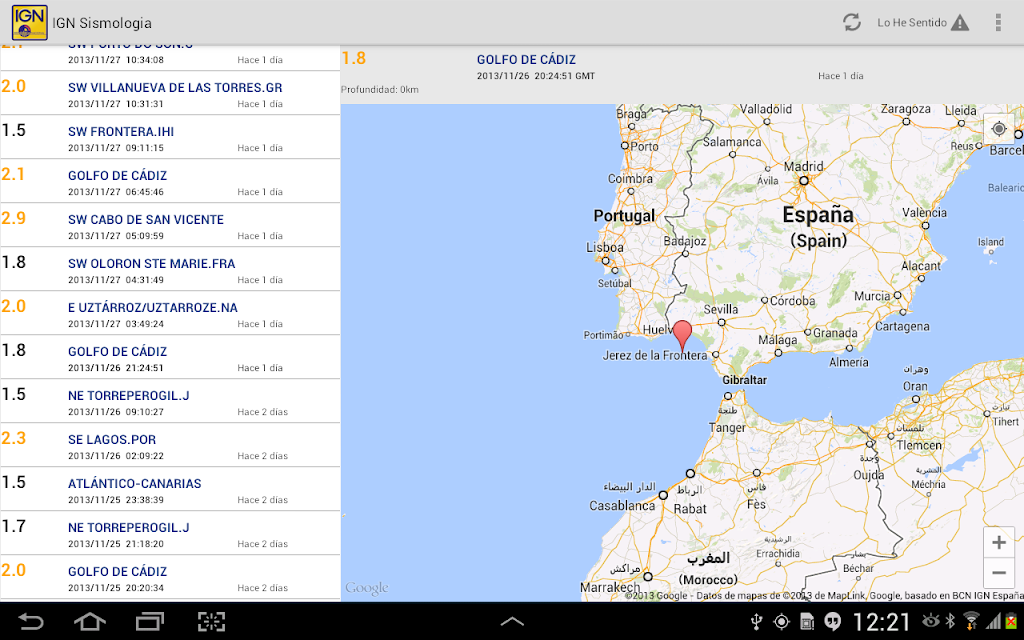Open the status bar clock showing 12:21

882,622
